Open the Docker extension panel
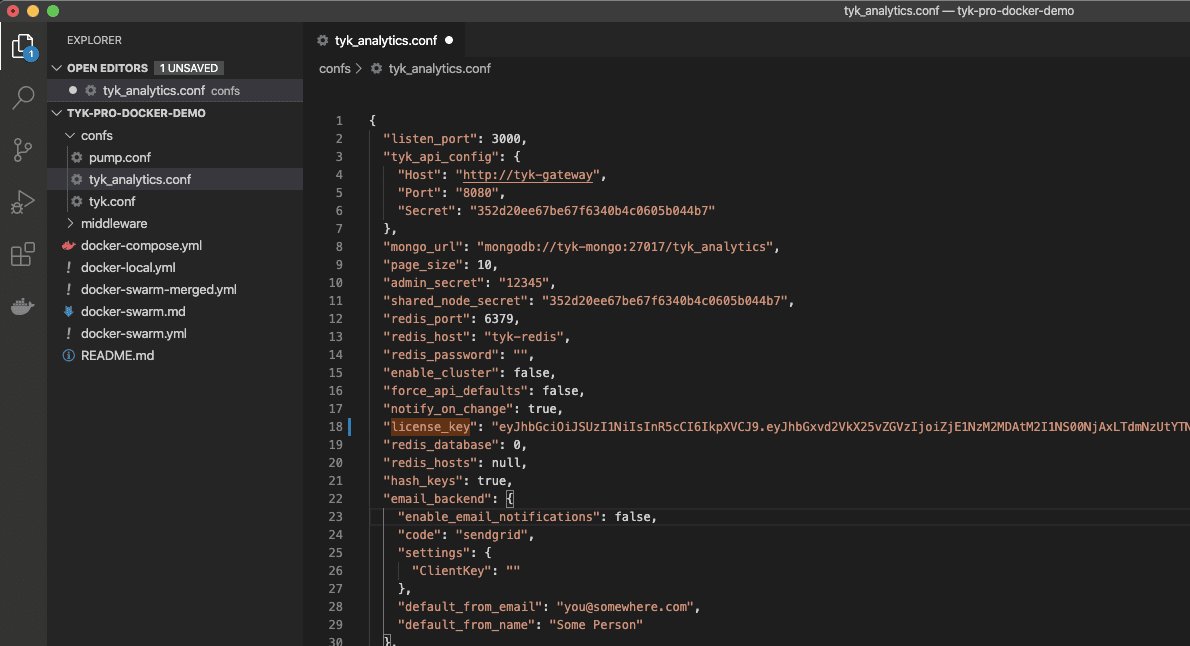This screenshot has width=1190, height=646. (x=23, y=306)
